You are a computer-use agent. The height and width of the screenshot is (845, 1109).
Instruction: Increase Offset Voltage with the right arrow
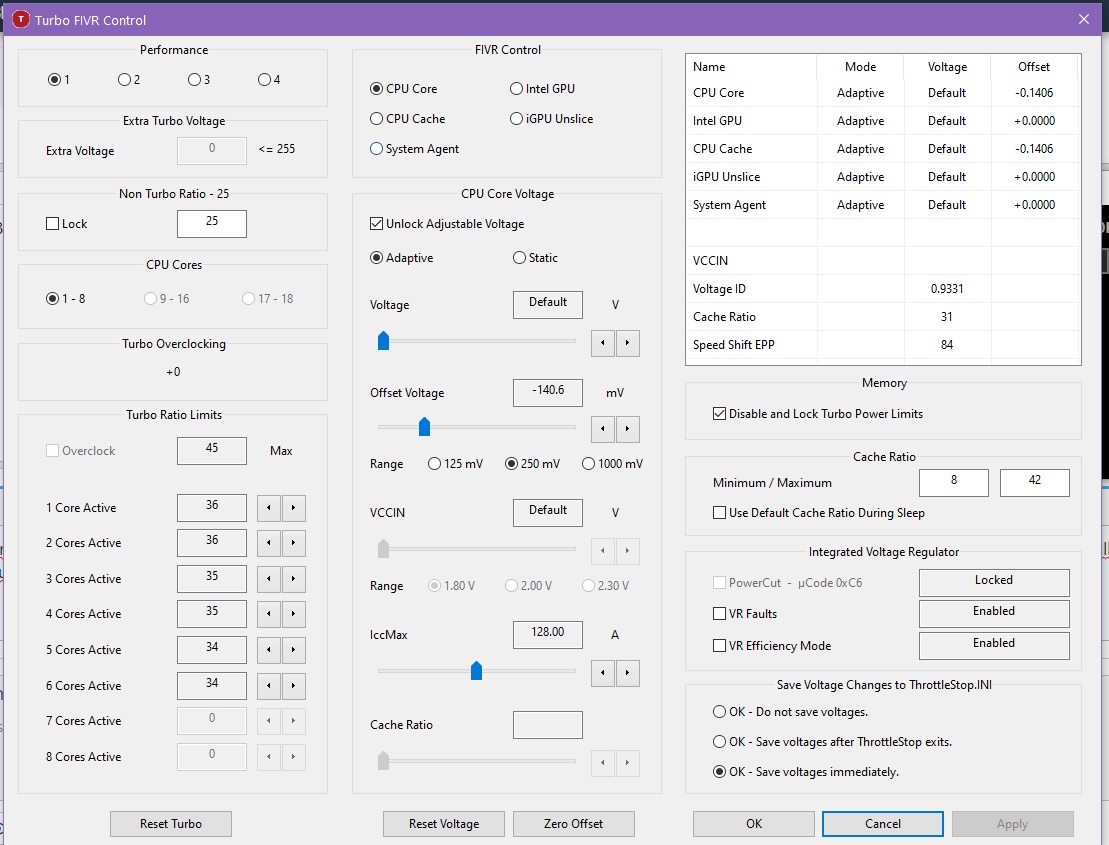coord(627,429)
